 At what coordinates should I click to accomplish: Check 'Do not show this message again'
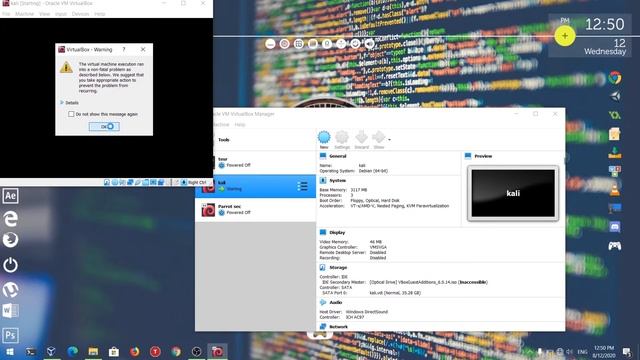pos(71,114)
